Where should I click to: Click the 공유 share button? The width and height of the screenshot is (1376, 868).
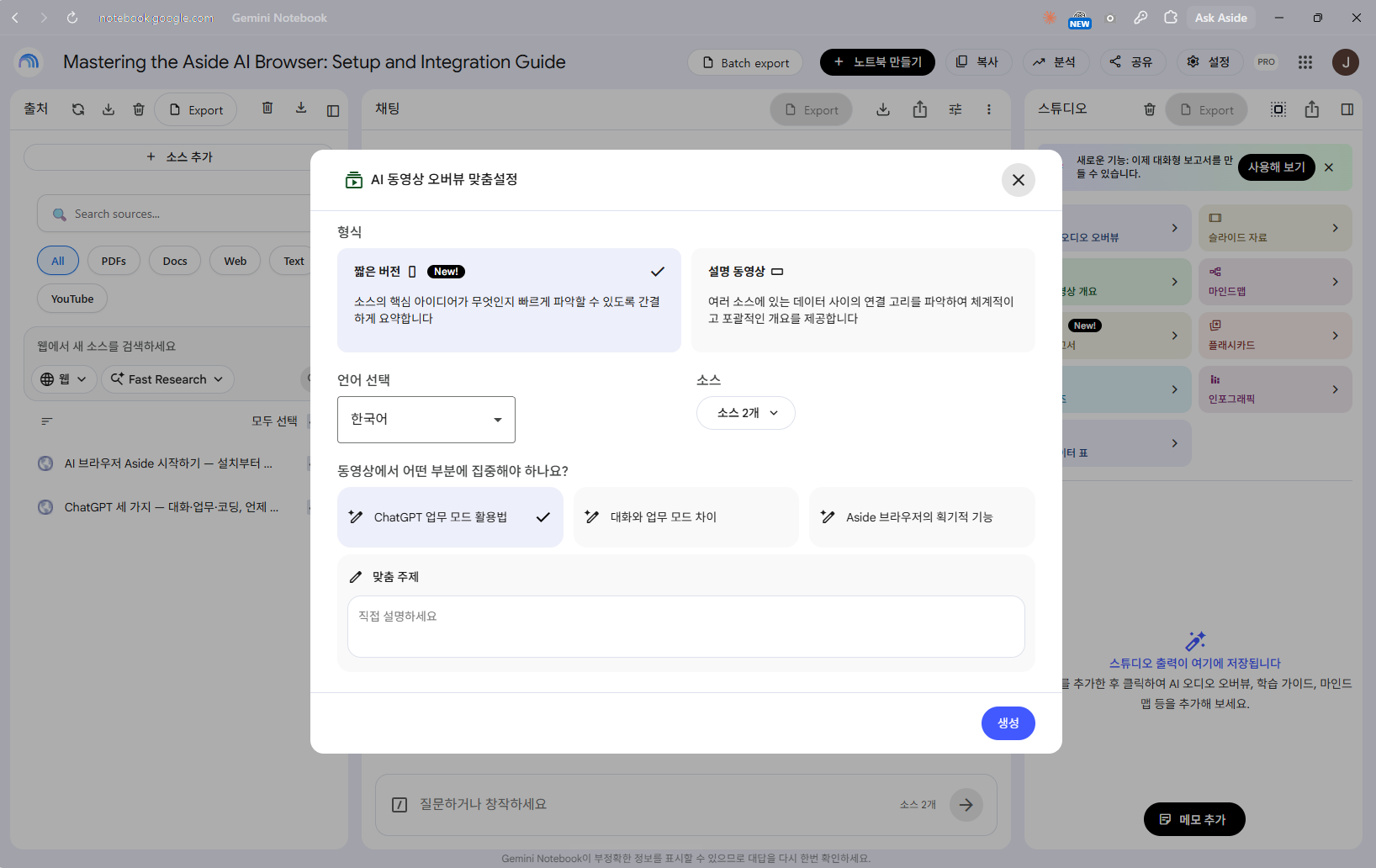1131,62
